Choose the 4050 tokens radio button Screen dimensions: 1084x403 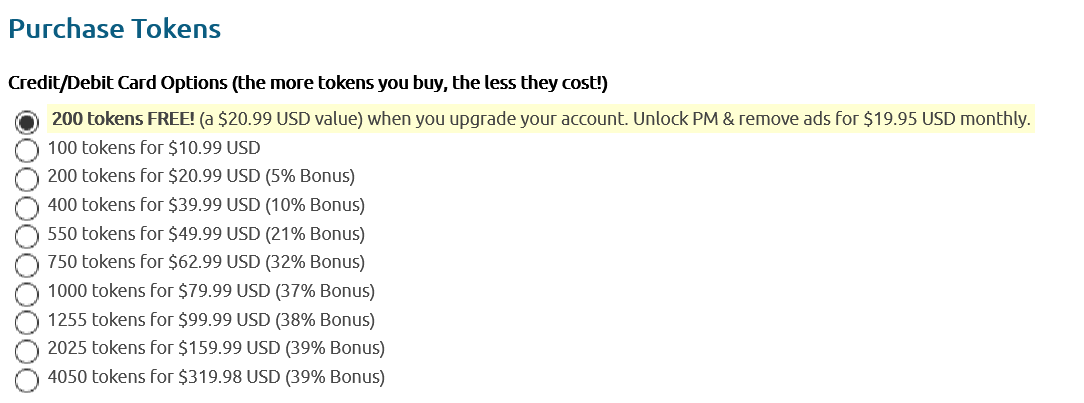pyautogui.click(x=28, y=380)
